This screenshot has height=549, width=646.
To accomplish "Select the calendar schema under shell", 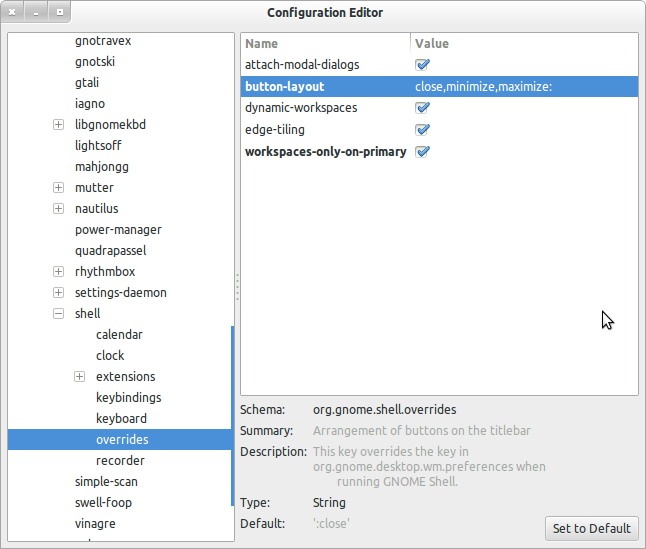I will click(x=119, y=335).
